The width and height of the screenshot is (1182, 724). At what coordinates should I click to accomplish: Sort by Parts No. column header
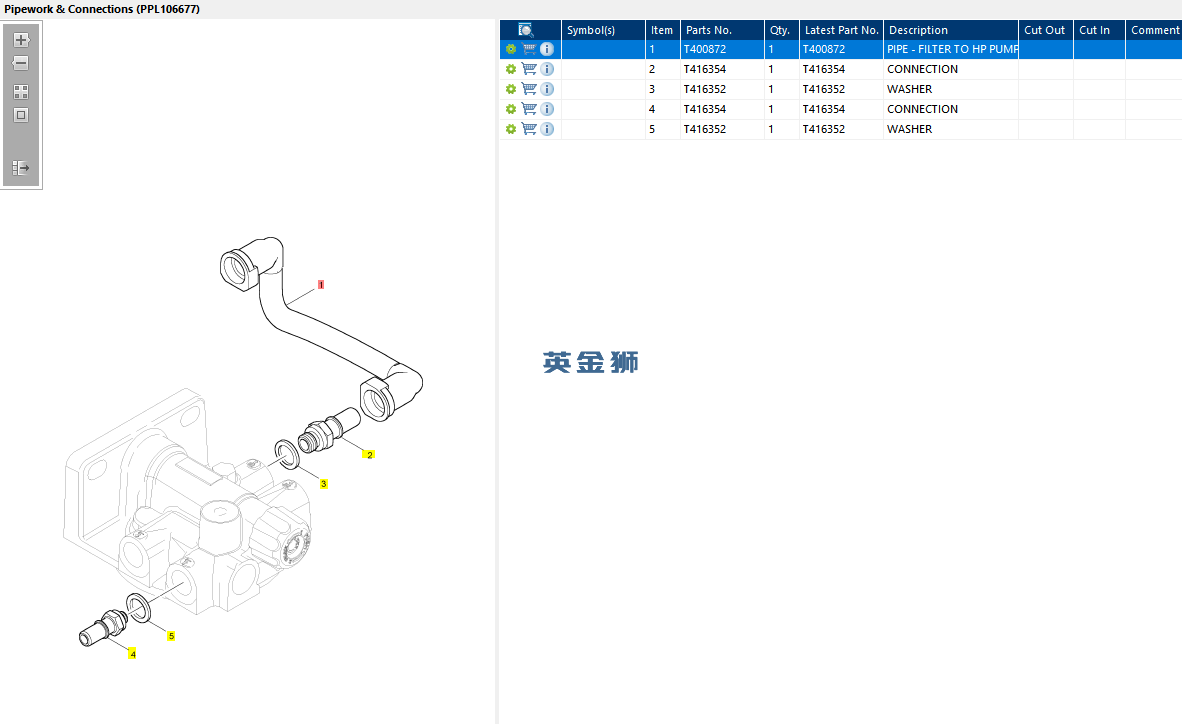pos(722,30)
